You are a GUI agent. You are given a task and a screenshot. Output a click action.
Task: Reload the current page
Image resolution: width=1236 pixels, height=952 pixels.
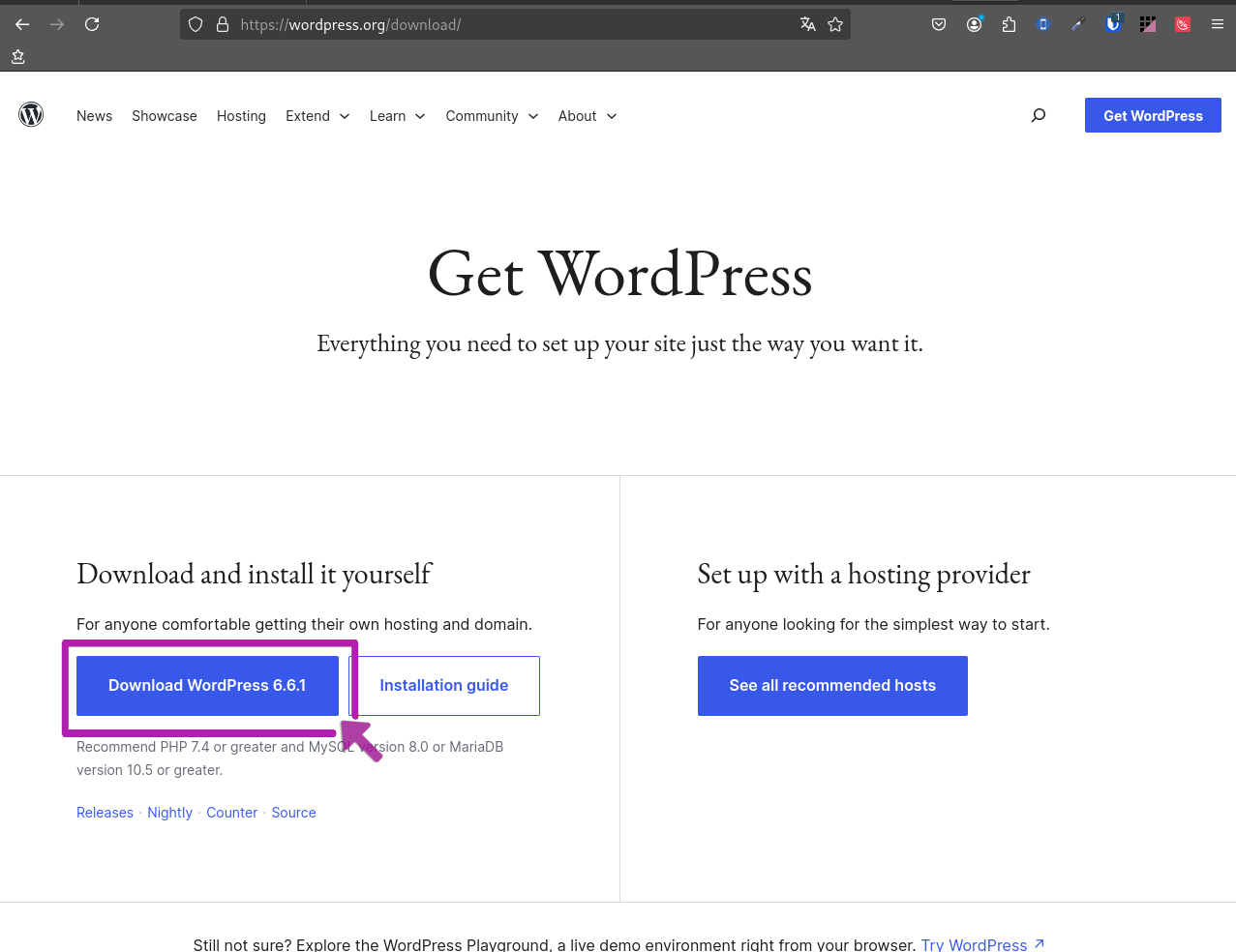click(x=92, y=24)
